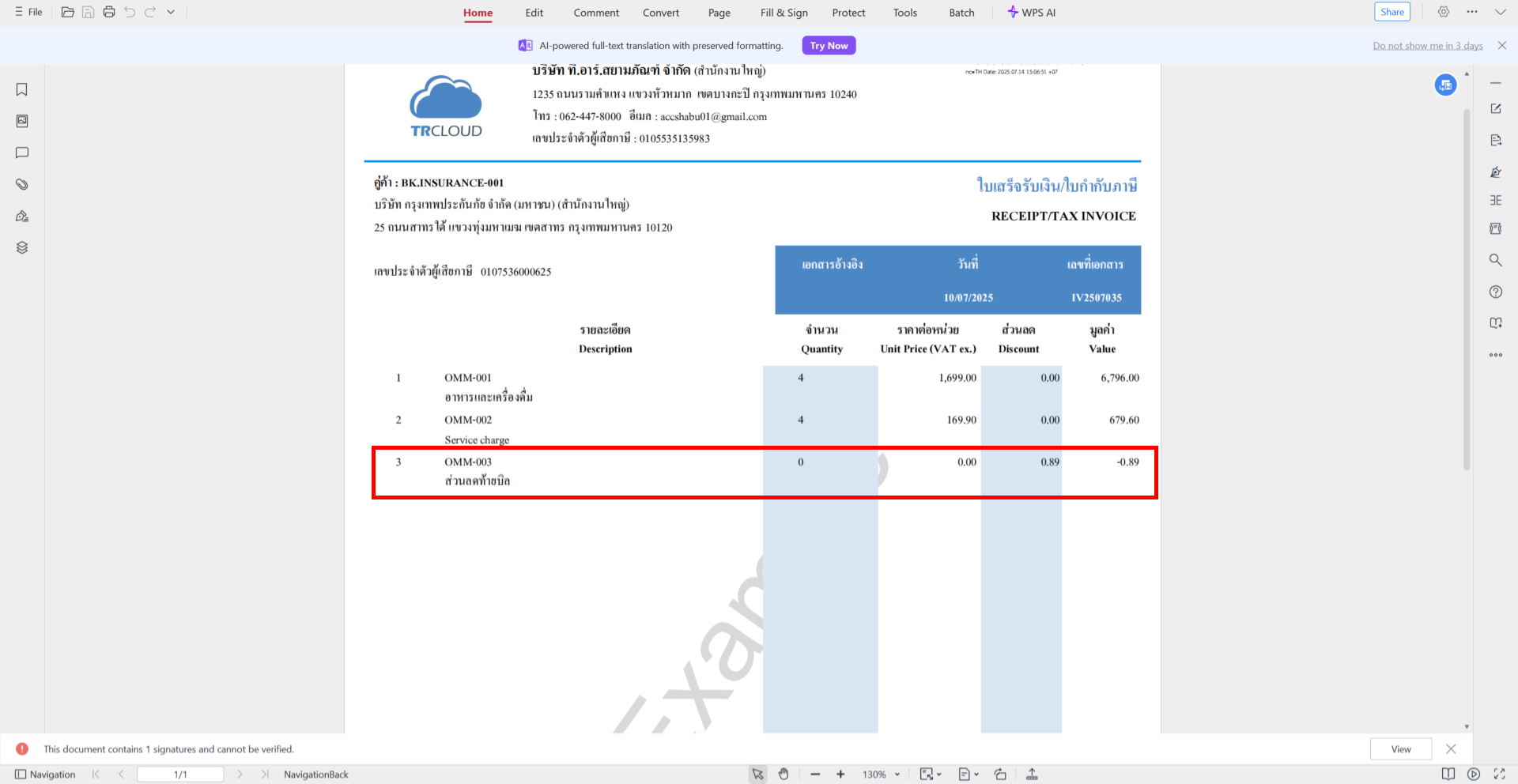The height and width of the screenshot is (784, 1518).
Task: Click the AI reading book icon in sidebar
Action: pos(1496,323)
